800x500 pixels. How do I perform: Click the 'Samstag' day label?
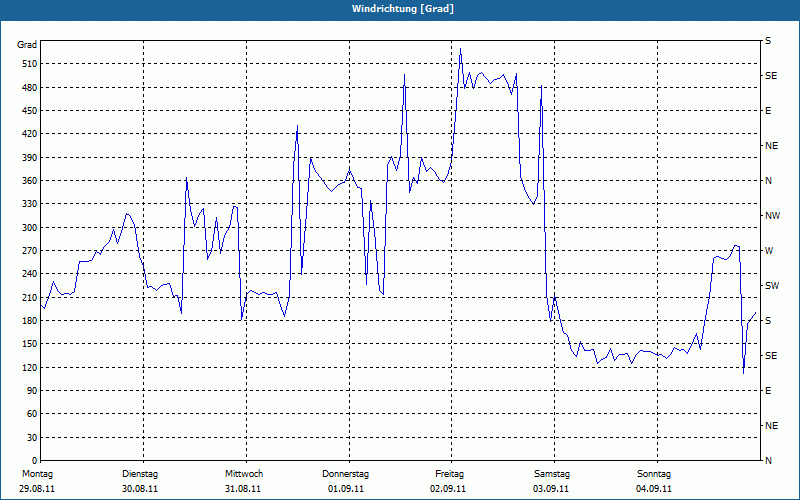552,474
